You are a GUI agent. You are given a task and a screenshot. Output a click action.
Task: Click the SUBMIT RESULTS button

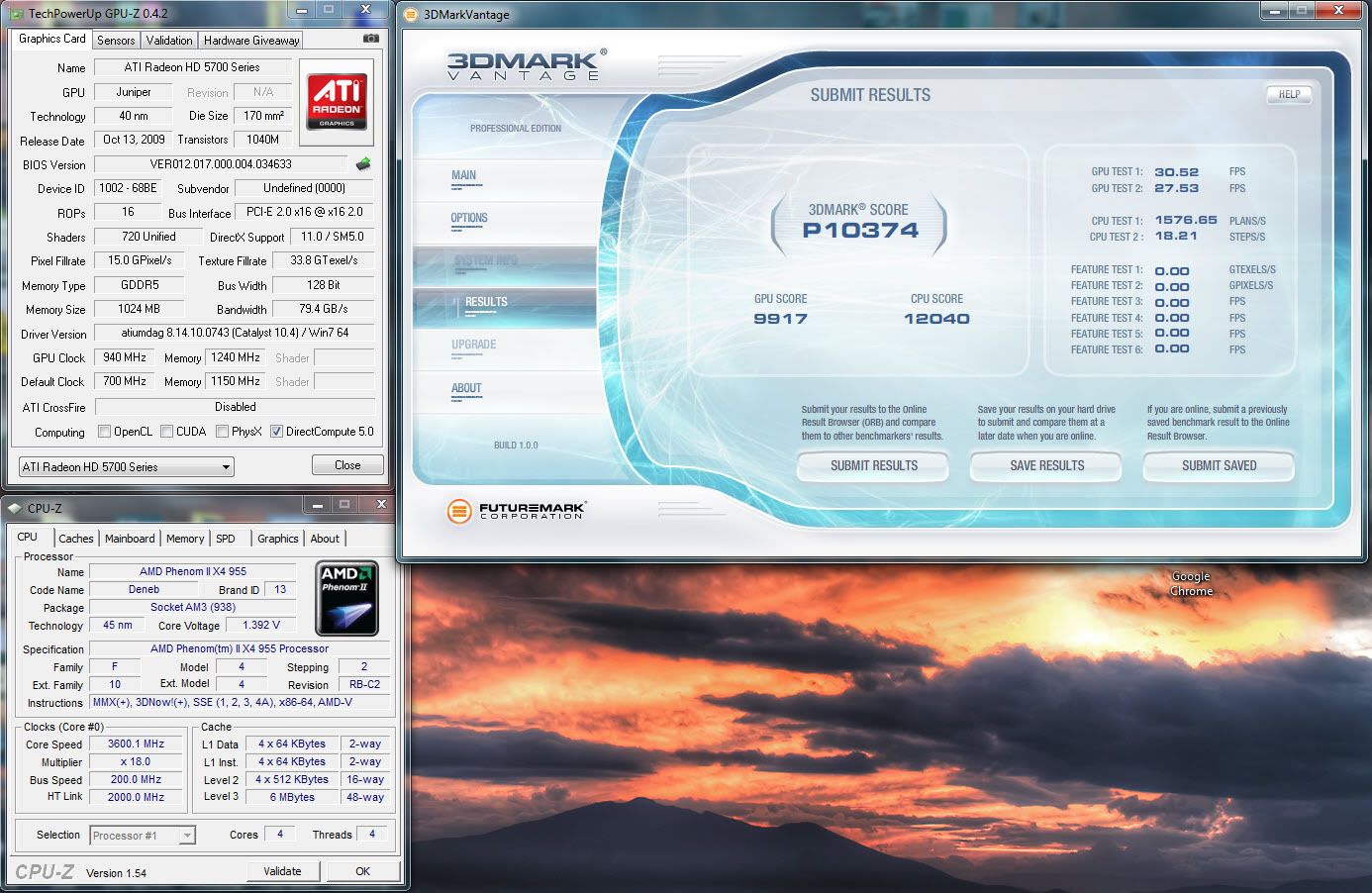click(873, 465)
